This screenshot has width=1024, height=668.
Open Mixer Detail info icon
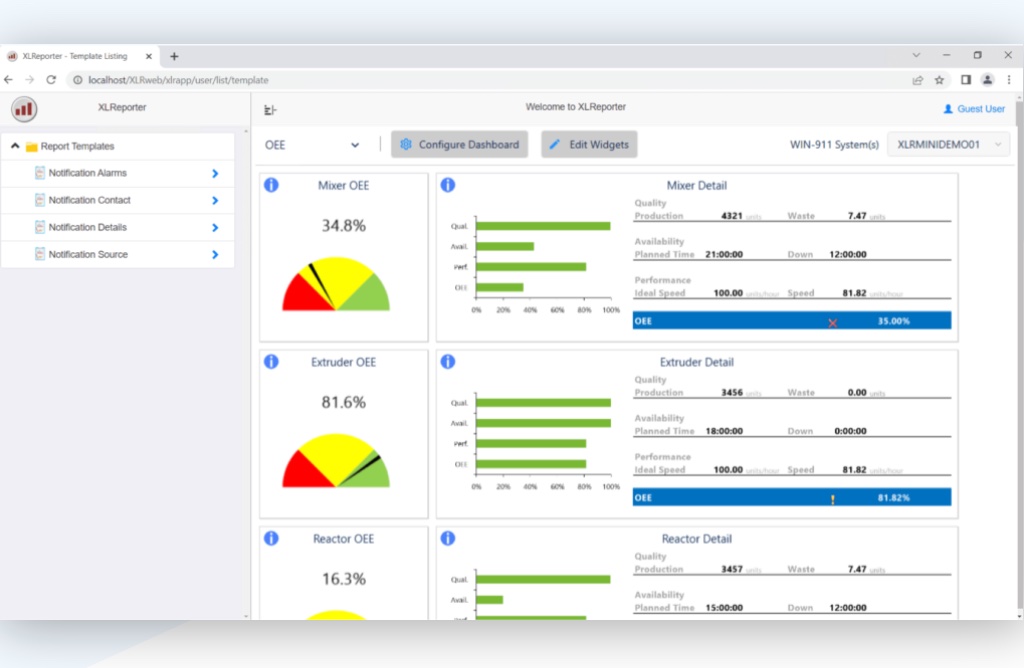[x=447, y=185]
